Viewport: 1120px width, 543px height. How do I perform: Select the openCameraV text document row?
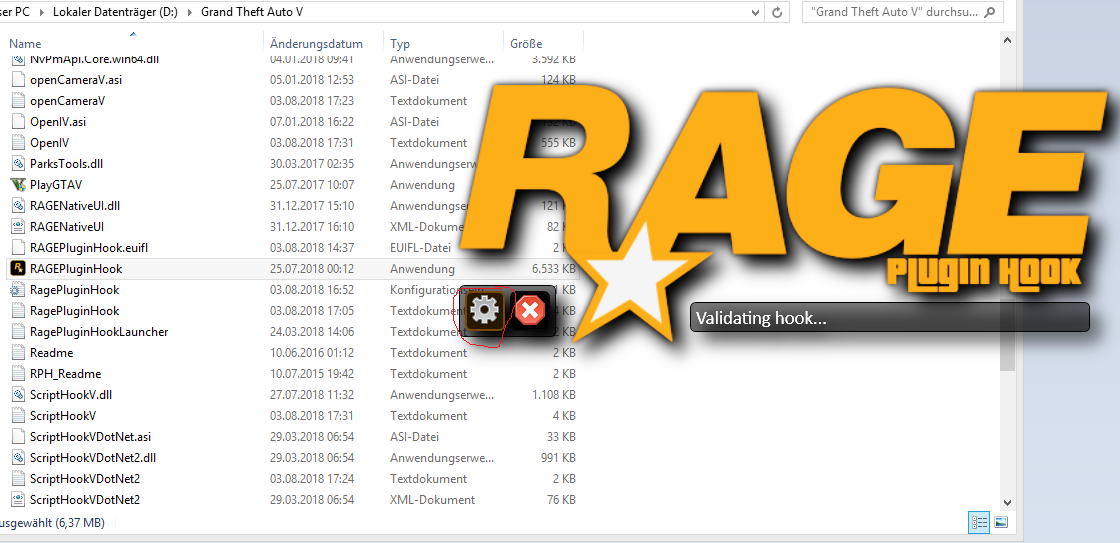(x=293, y=101)
